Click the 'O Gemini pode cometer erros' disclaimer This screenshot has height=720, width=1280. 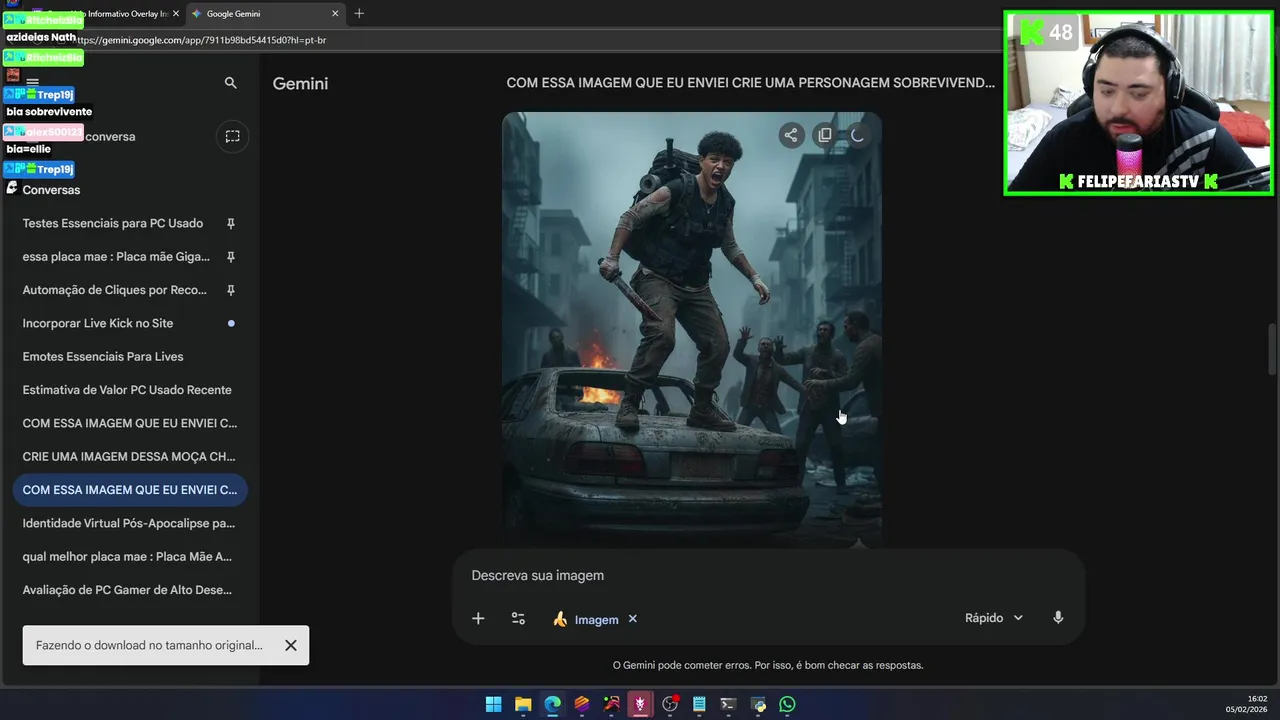(x=768, y=665)
